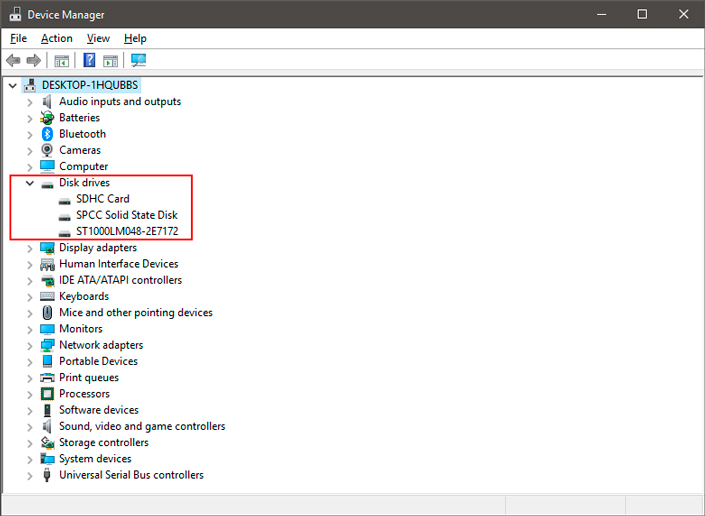Close the Device Manager window
The height and width of the screenshot is (516, 705).
click(683, 14)
